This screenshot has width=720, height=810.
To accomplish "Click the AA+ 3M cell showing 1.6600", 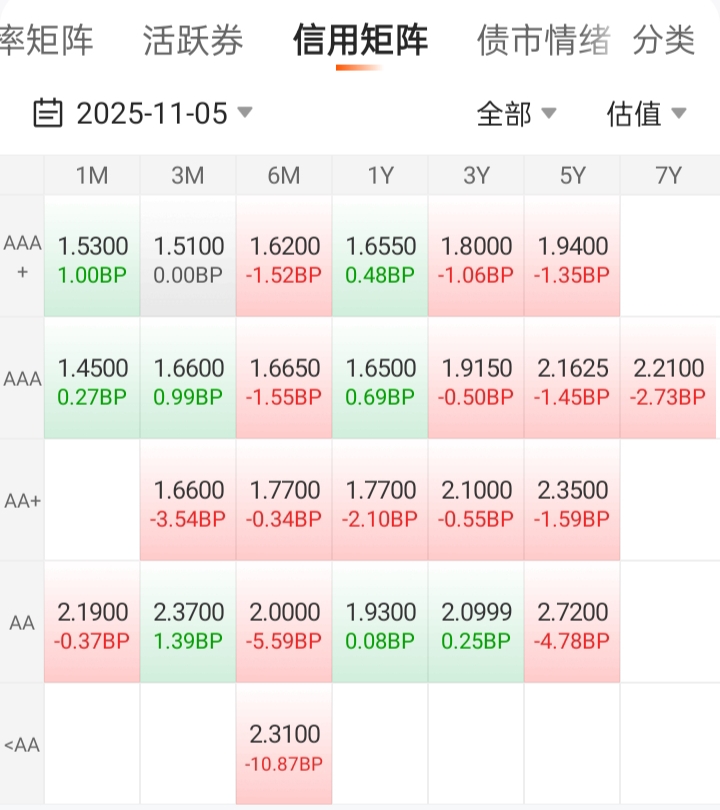I will tap(188, 502).
